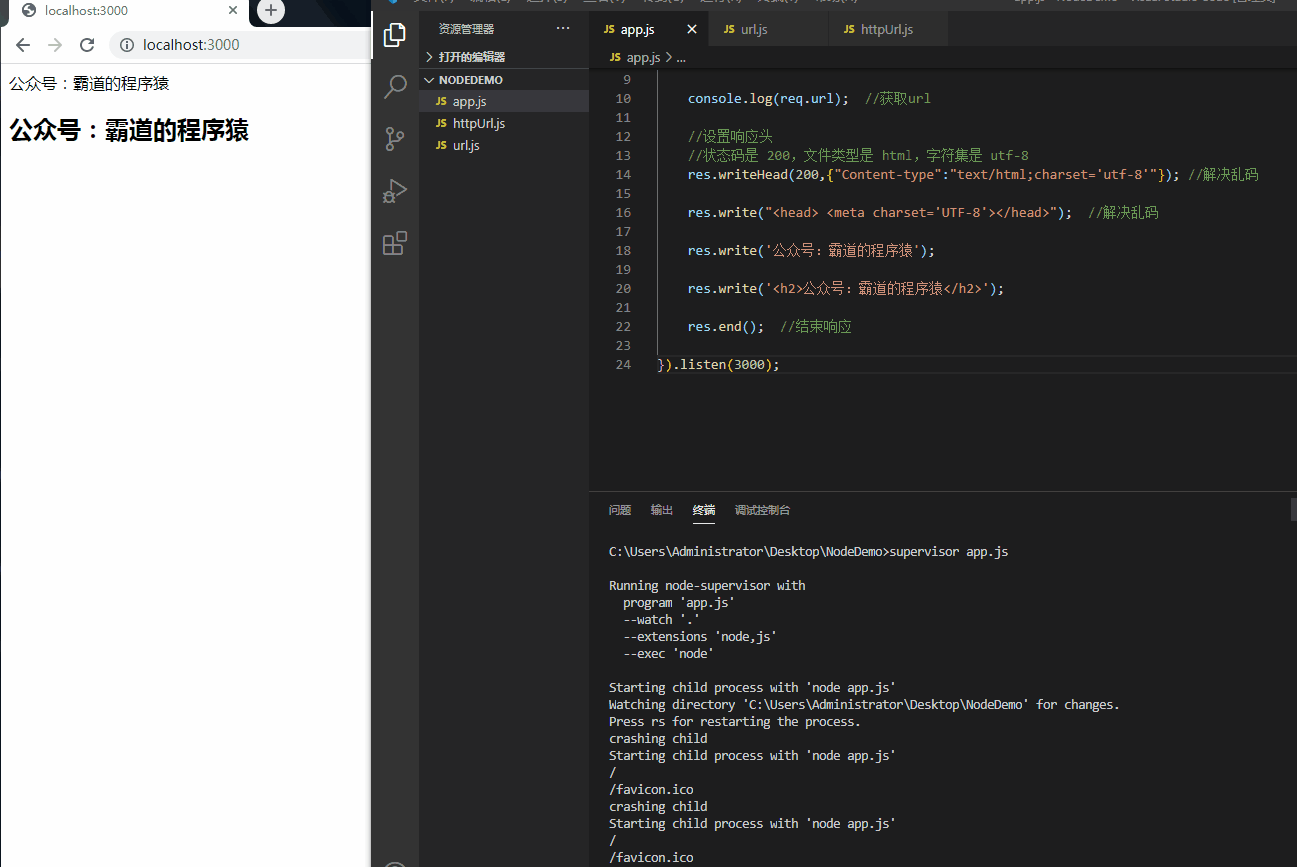The height and width of the screenshot is (867, 1297).
Task: Click app.js in the editor breadcrumb
Action: point(643,58)
